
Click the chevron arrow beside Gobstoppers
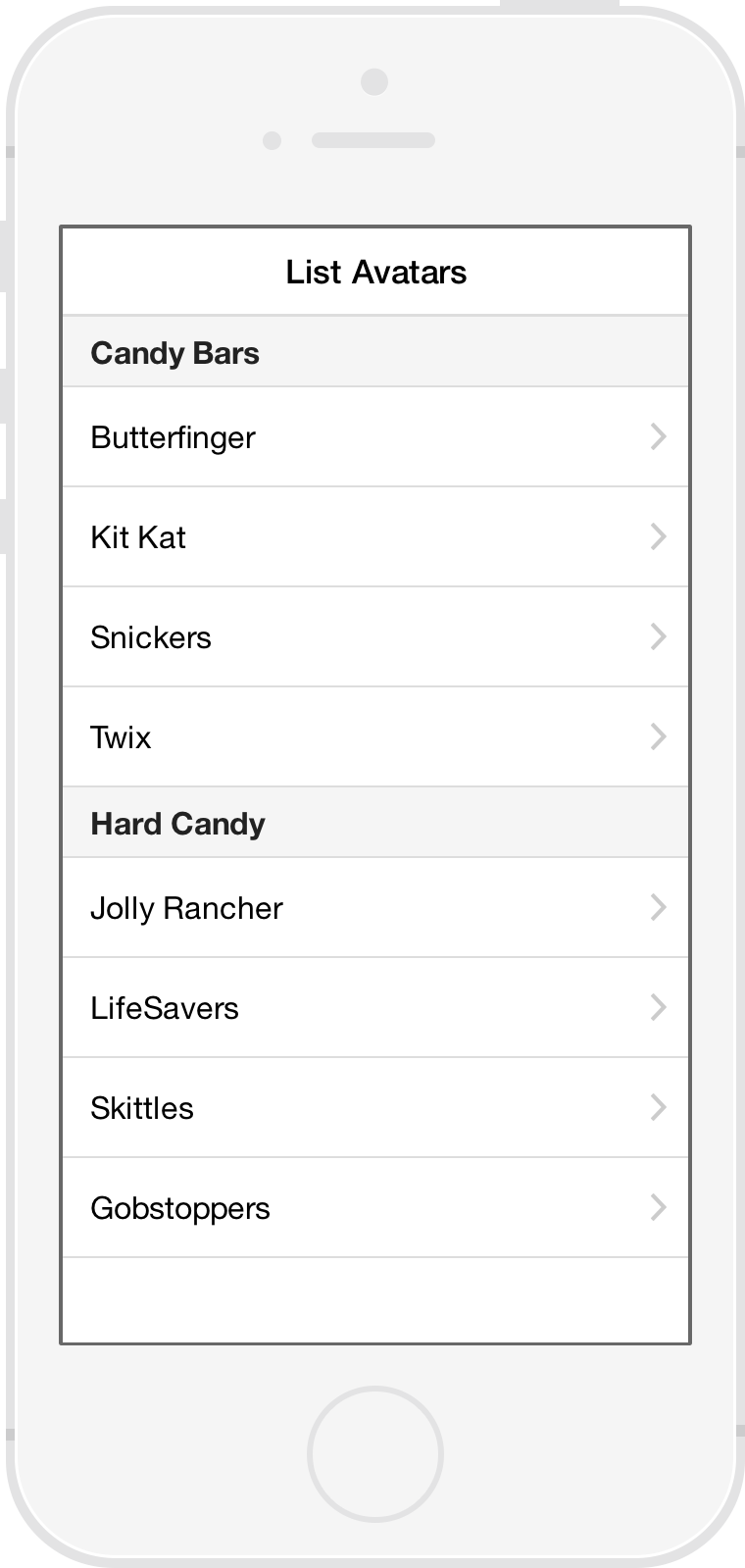659,1207
